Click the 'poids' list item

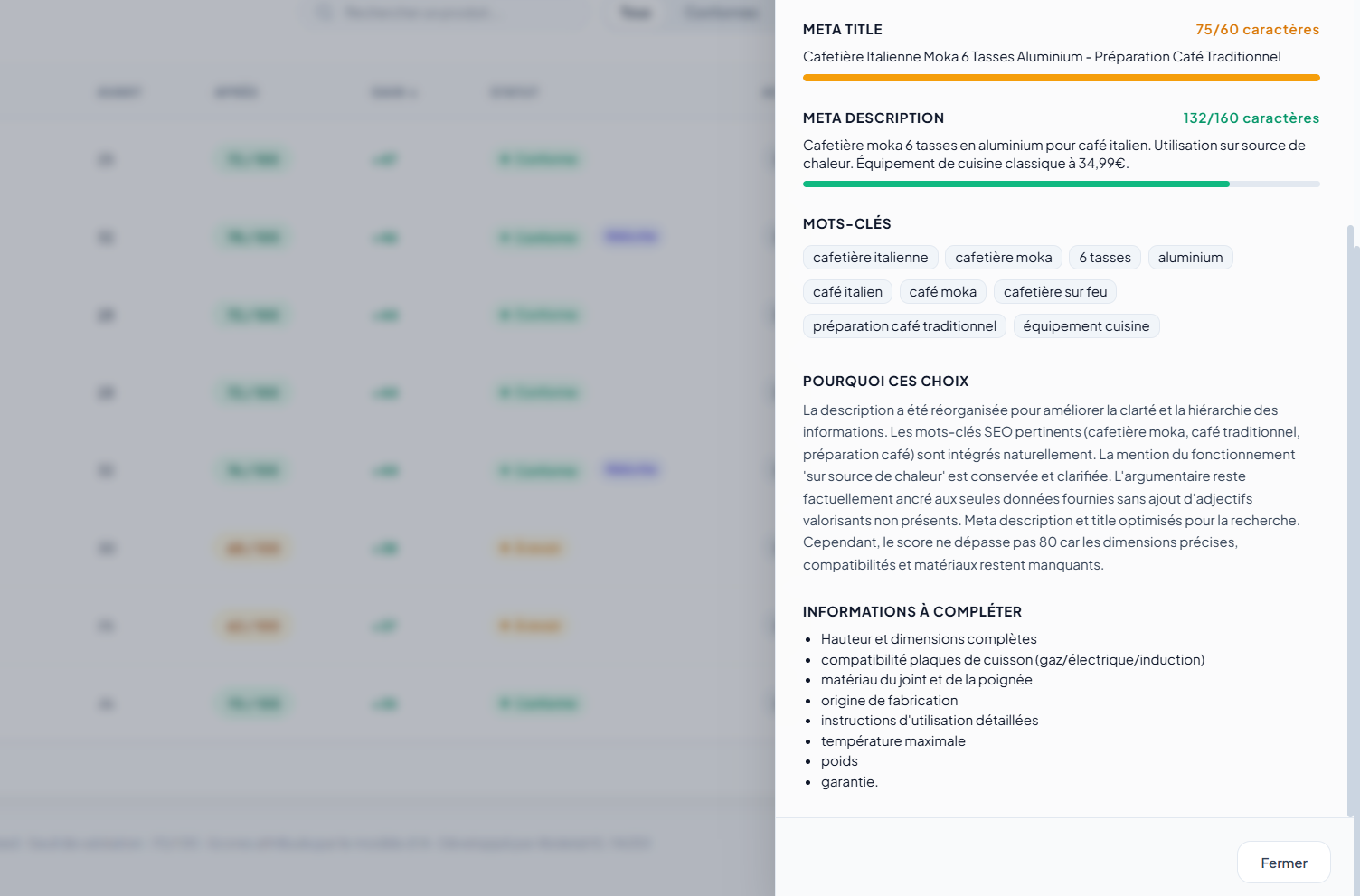[839, 761]
